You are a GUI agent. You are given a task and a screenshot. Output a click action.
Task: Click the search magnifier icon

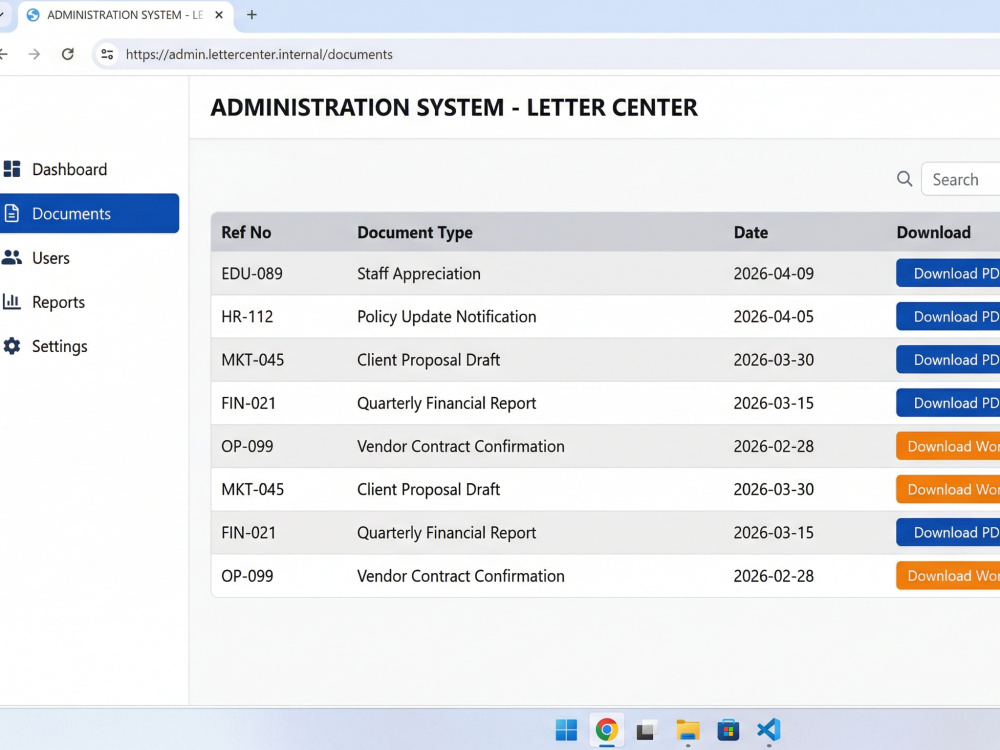(904, 179)
